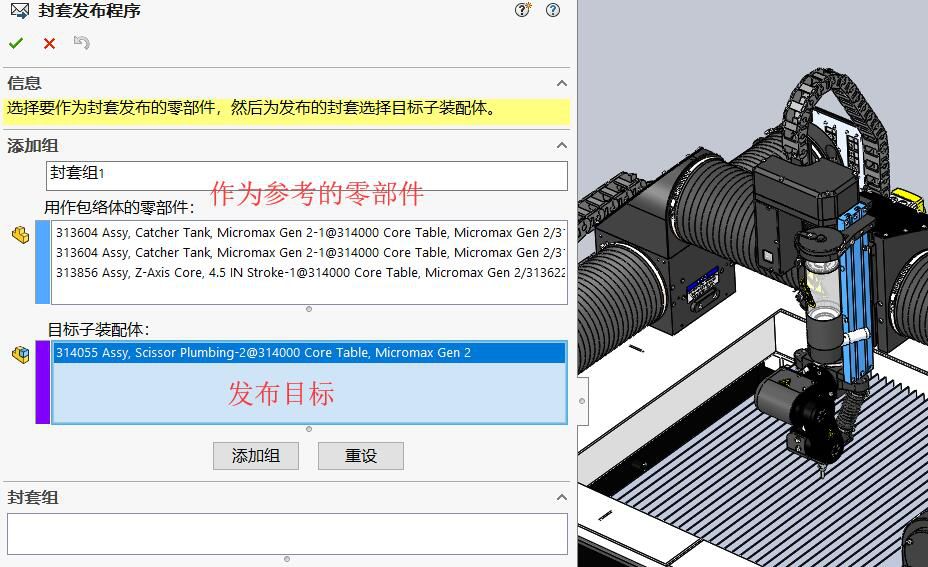Click the blue Z-axis rail in model
This screenshot has height=567, width=928.
tap(856, 296)
